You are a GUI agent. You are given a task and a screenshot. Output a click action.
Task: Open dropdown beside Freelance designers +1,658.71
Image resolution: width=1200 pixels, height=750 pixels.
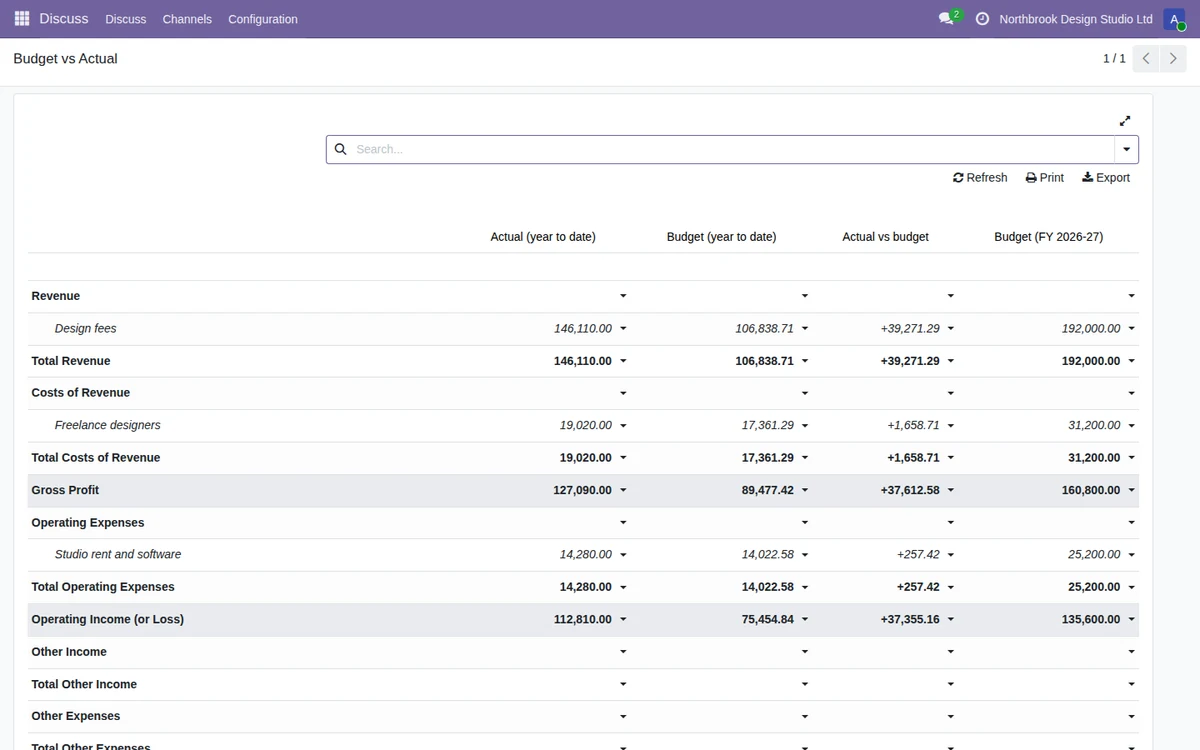(x=950, y=426)
